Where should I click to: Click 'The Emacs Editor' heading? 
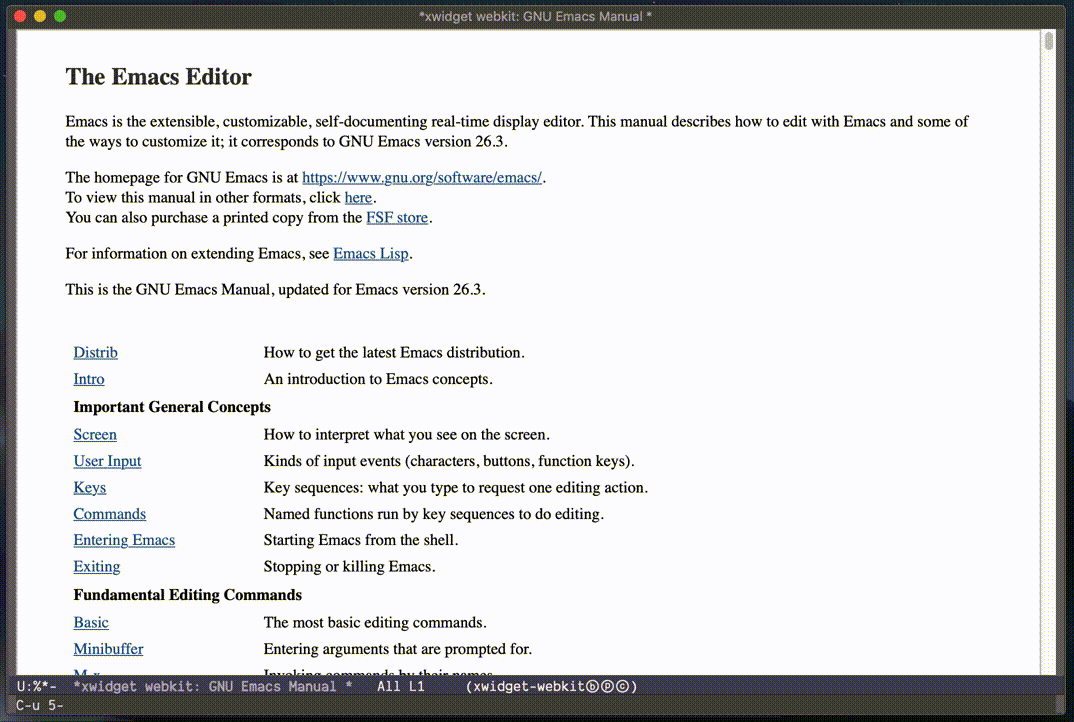point(158,77)
